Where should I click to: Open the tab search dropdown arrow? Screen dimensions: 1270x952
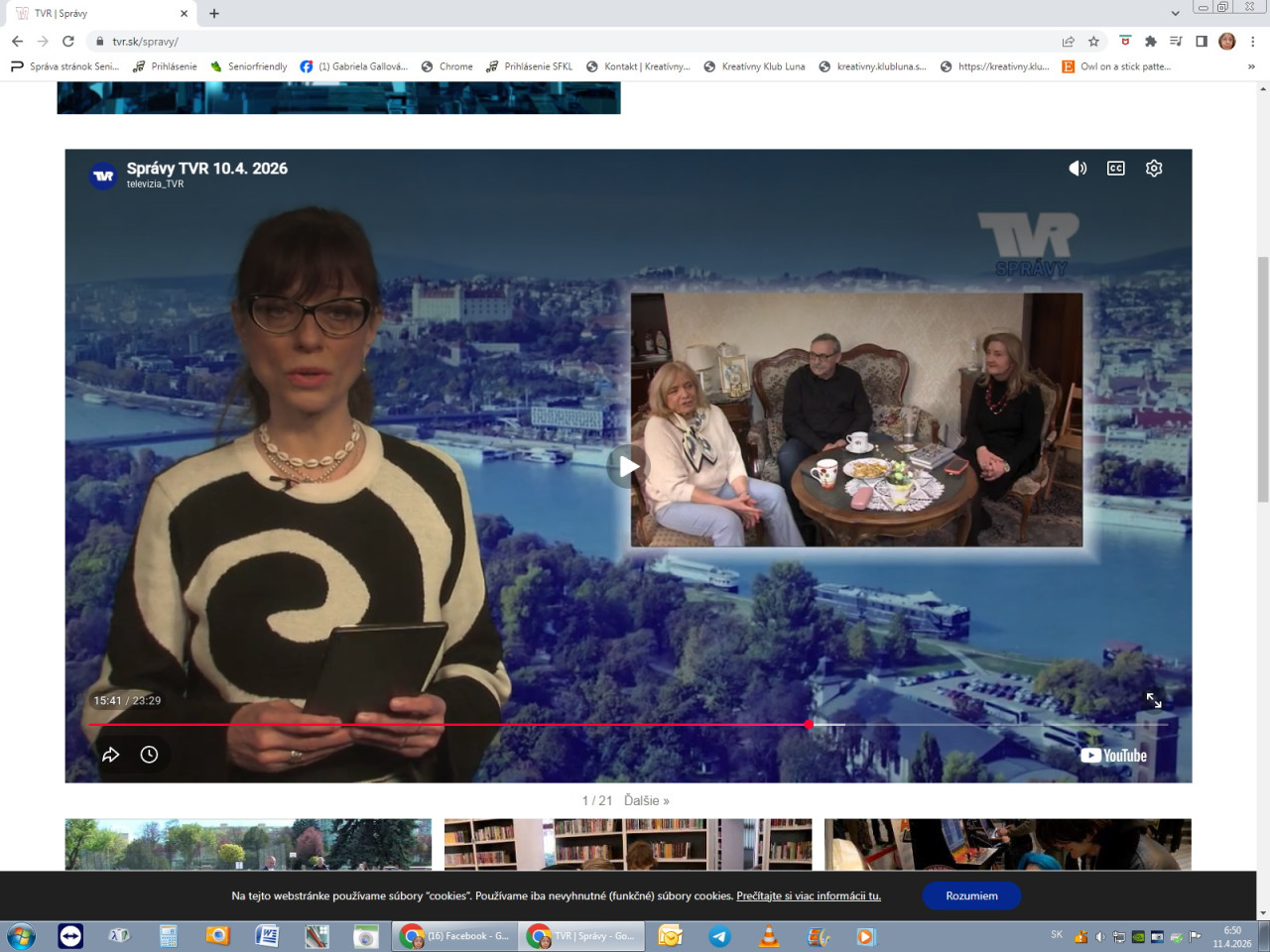pos(1175,13)
